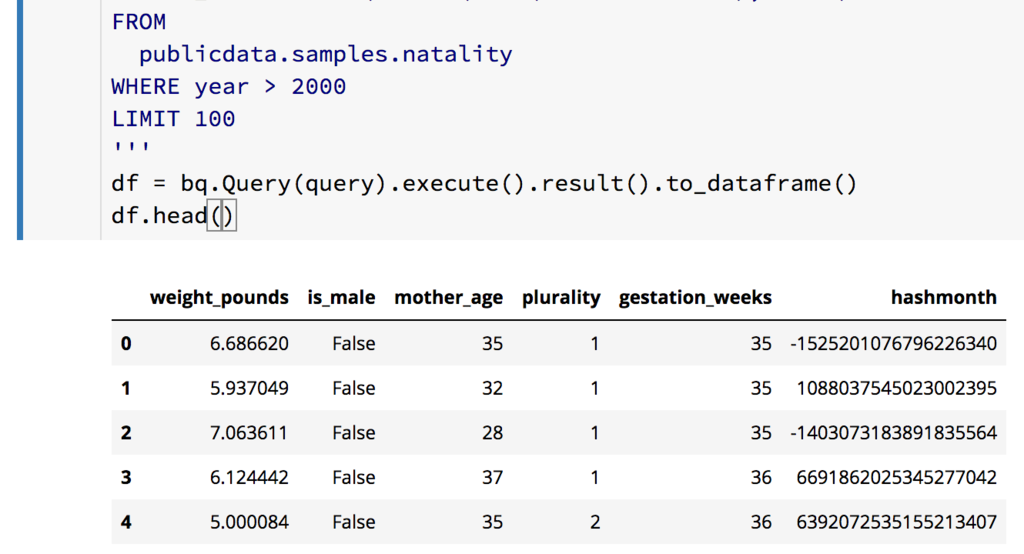Click the WHERE year > 2000 line
The image size is (1024, 554).
point(228,87)
